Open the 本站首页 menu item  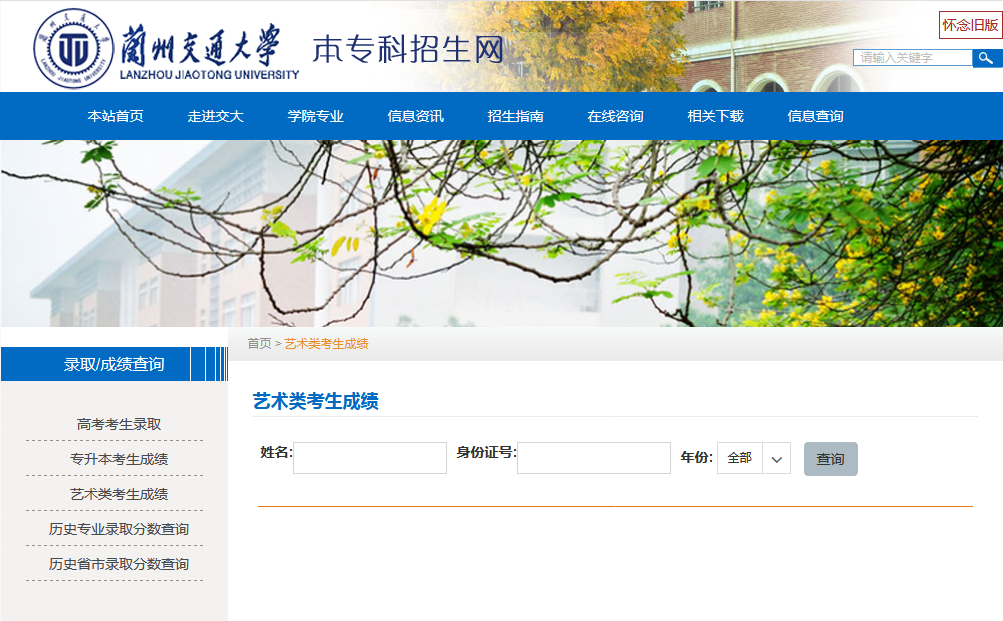[113, 116]
